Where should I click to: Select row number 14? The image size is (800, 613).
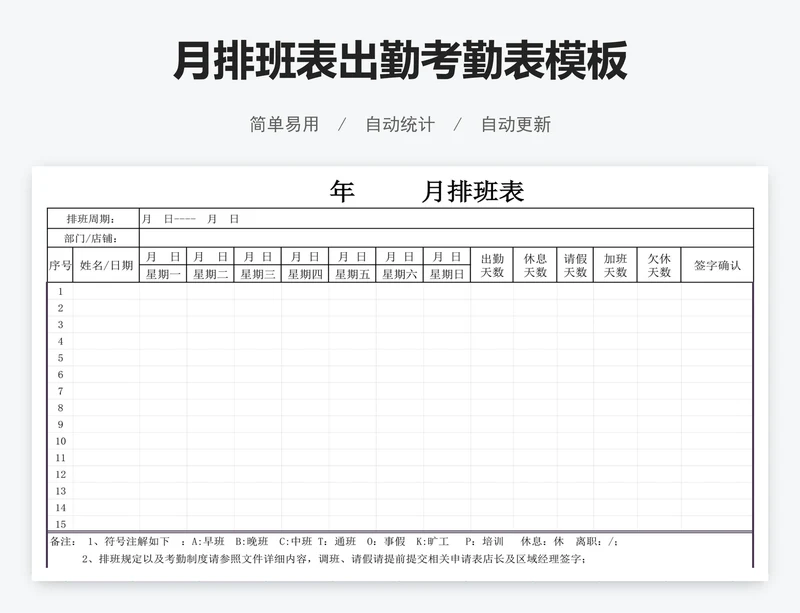(60, 507)
